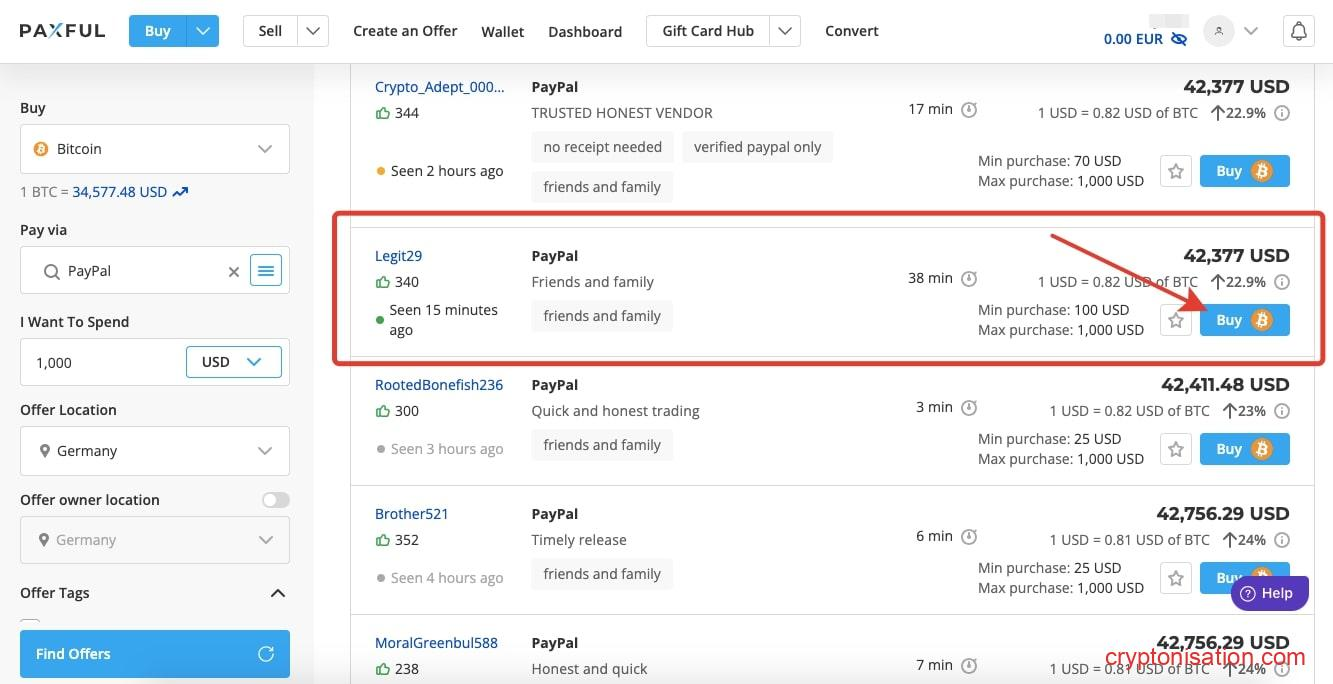Screen dimensions: 1333x684
Task: Enable the Offer owner location toggle
Action: (275, 499)
